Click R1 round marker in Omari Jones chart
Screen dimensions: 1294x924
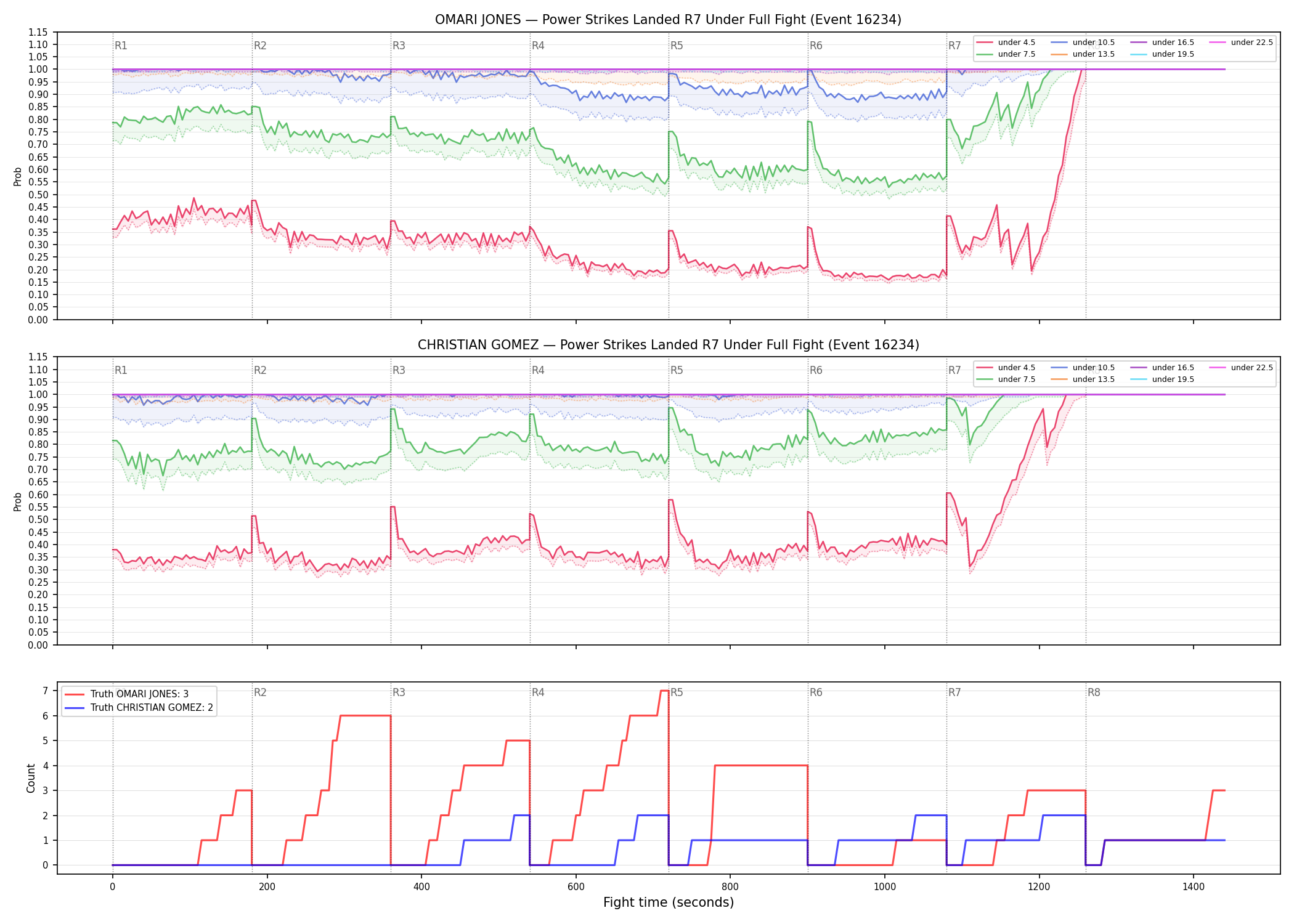(x=121, y=46)
